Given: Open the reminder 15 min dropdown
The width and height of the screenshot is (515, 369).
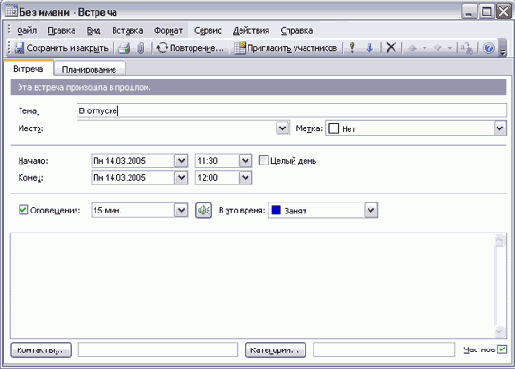Looking at the screenshot, I should click(x=181, y=210).
